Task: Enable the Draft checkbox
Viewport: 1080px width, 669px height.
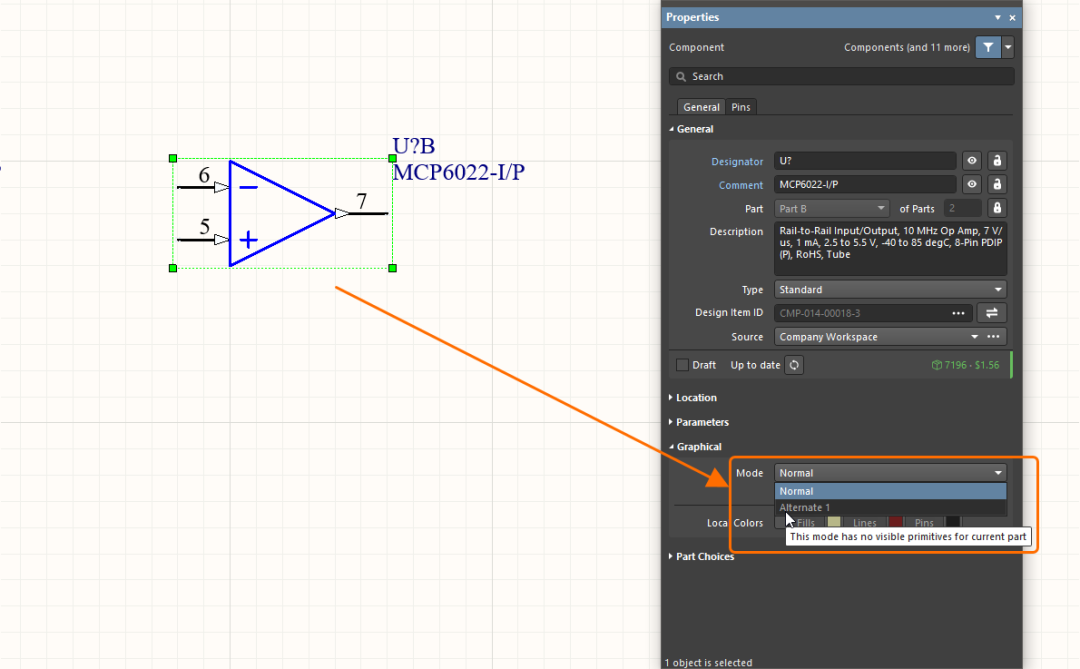Action: coord(682,365)
